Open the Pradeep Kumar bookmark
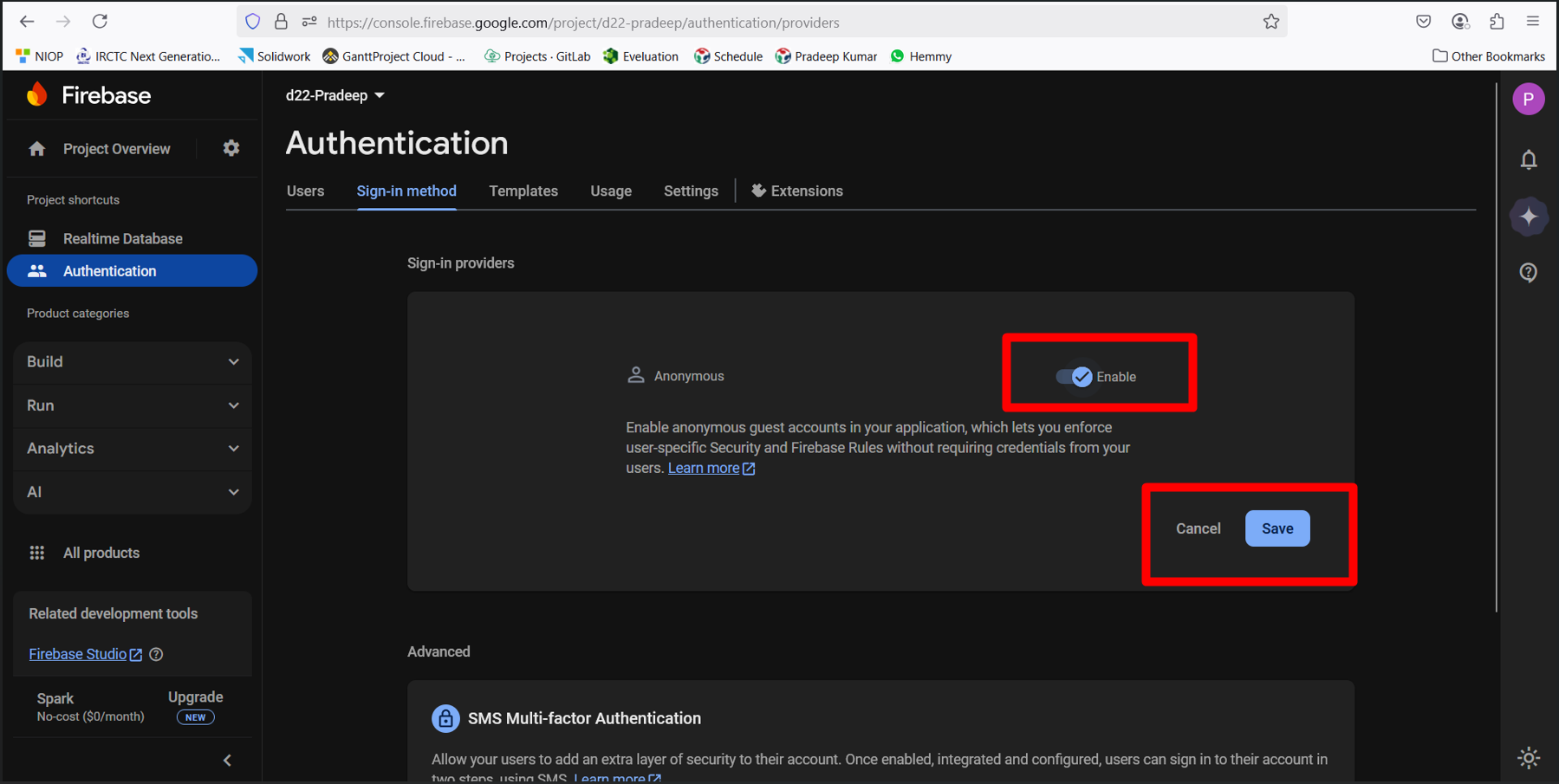The image size is (1559, 784). (827, 56)
